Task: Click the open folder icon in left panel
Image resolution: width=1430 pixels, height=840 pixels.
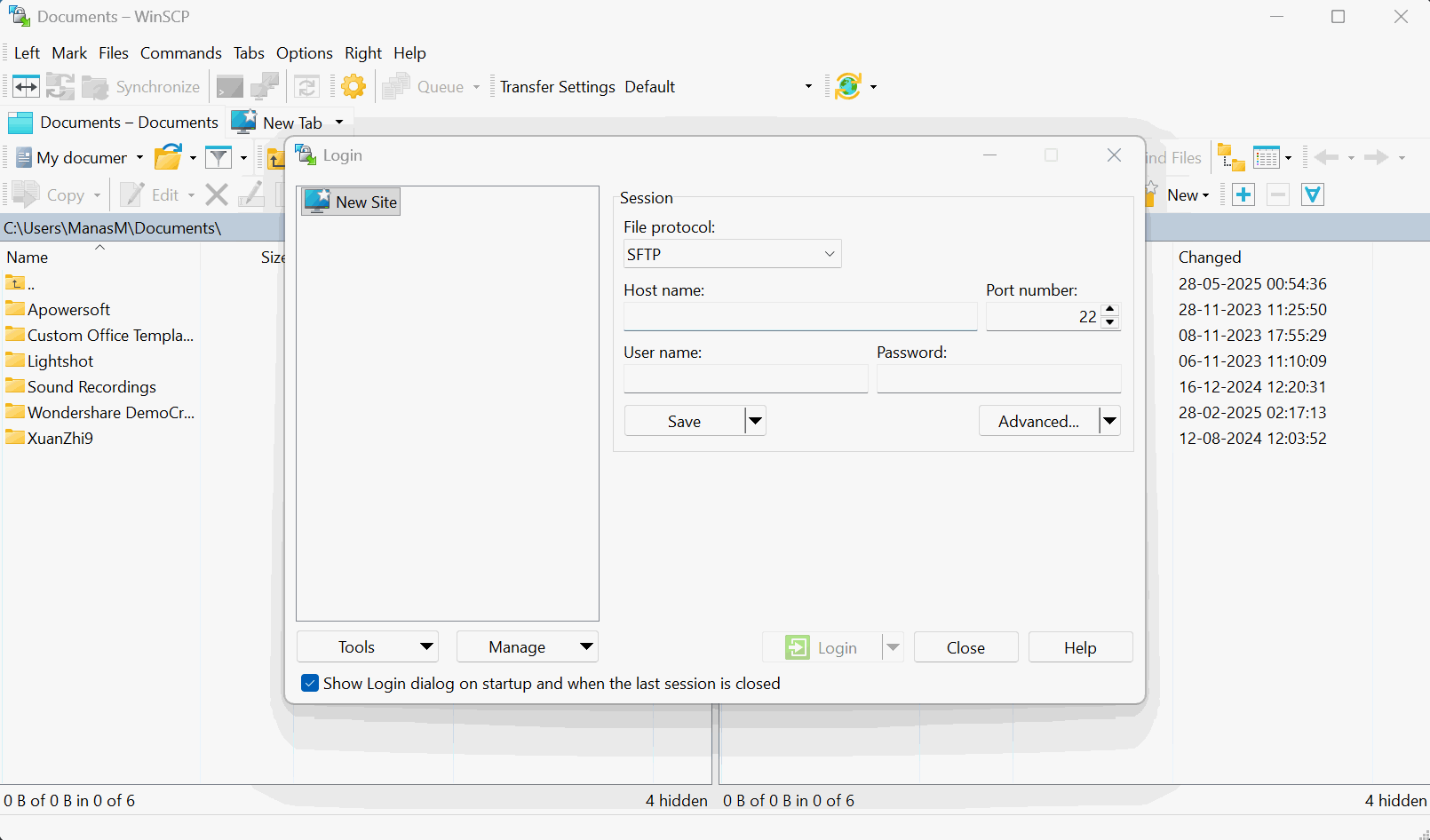Action: (x=168, y=158)
